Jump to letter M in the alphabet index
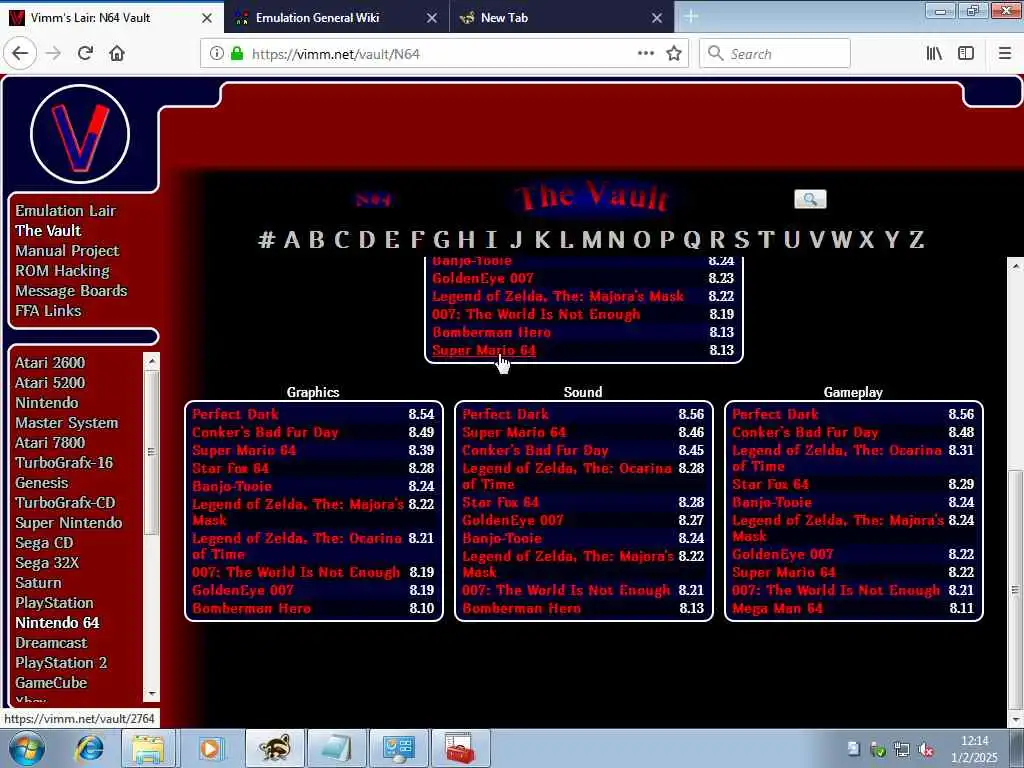The height and width of the screenshot is (768, 1024). tap(592, 240)
